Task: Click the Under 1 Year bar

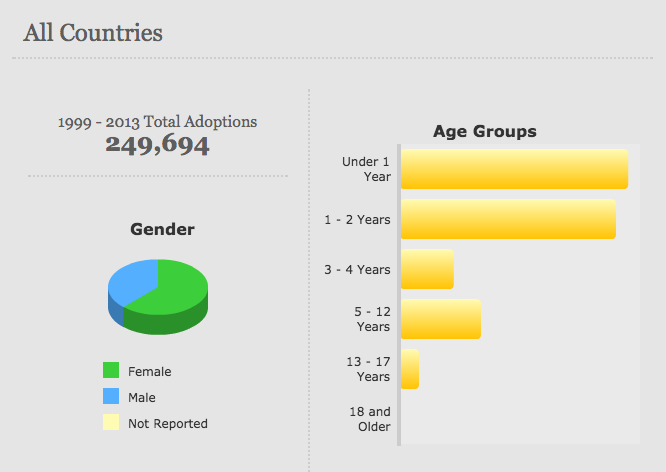Action: click(514, 169)
